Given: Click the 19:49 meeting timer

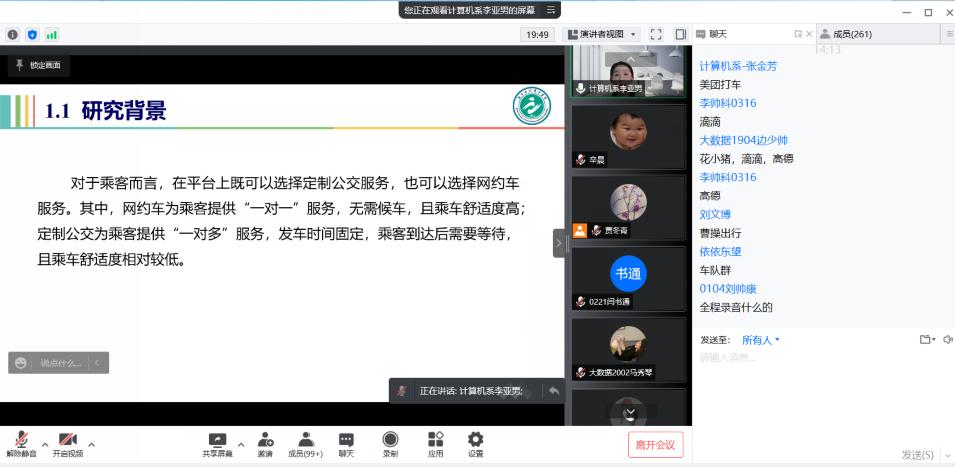Looking at the screenshot, I should [537, 35].
